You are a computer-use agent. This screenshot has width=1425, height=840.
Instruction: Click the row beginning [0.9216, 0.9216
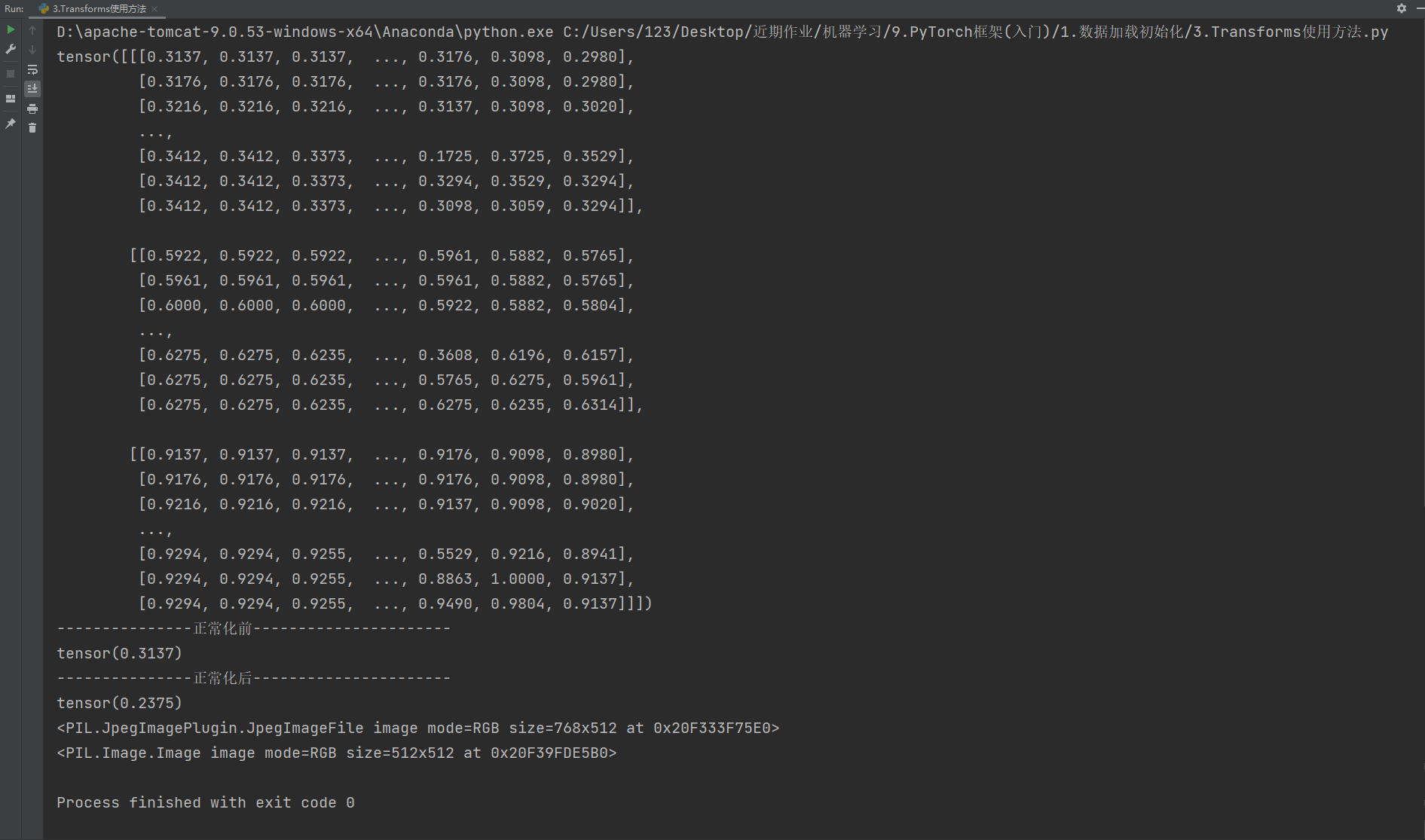click(386, 504)
